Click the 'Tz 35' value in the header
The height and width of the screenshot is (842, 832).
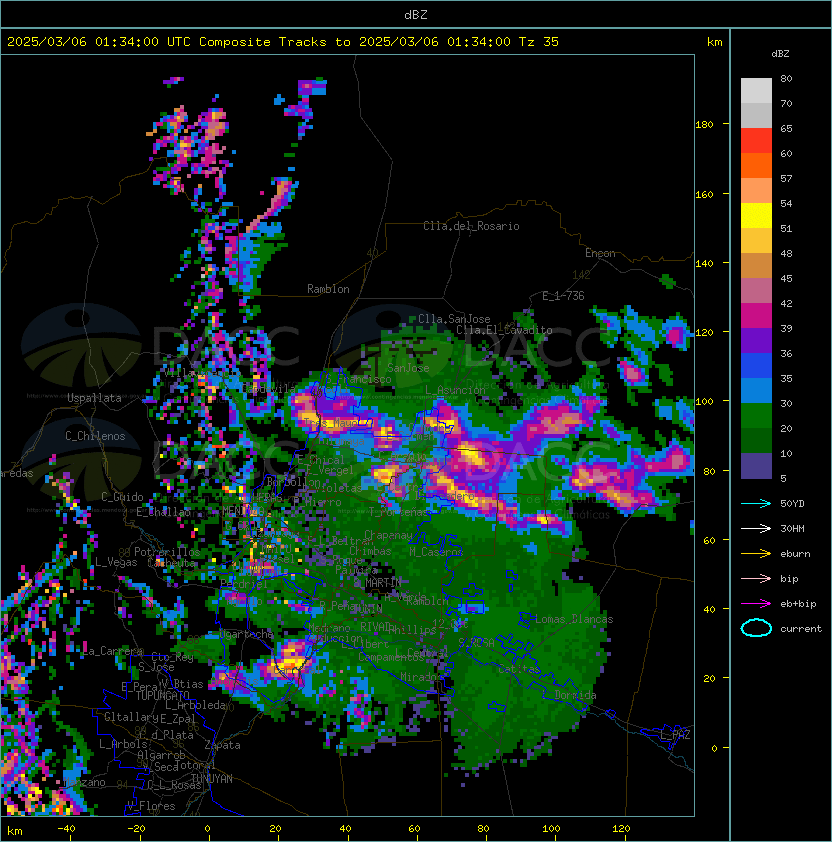[539, 42]
